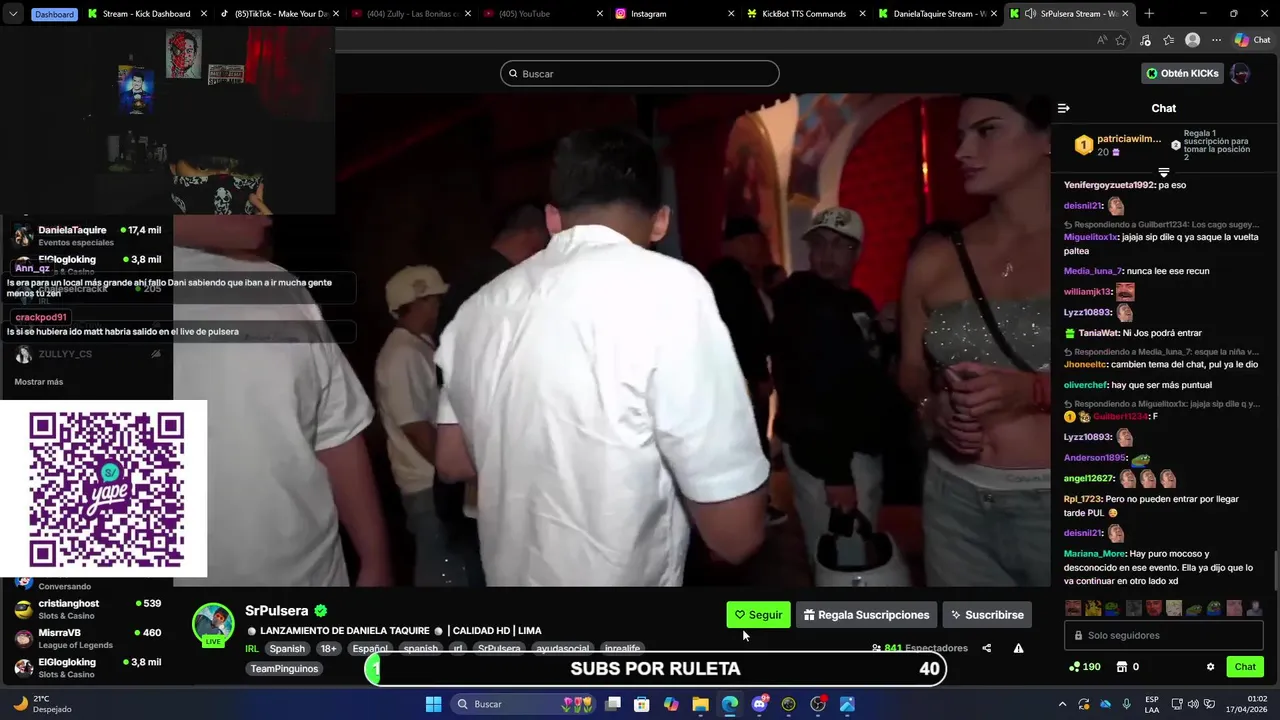
Task: Collapse the chat panel icon
Action: click(1064, 108)
